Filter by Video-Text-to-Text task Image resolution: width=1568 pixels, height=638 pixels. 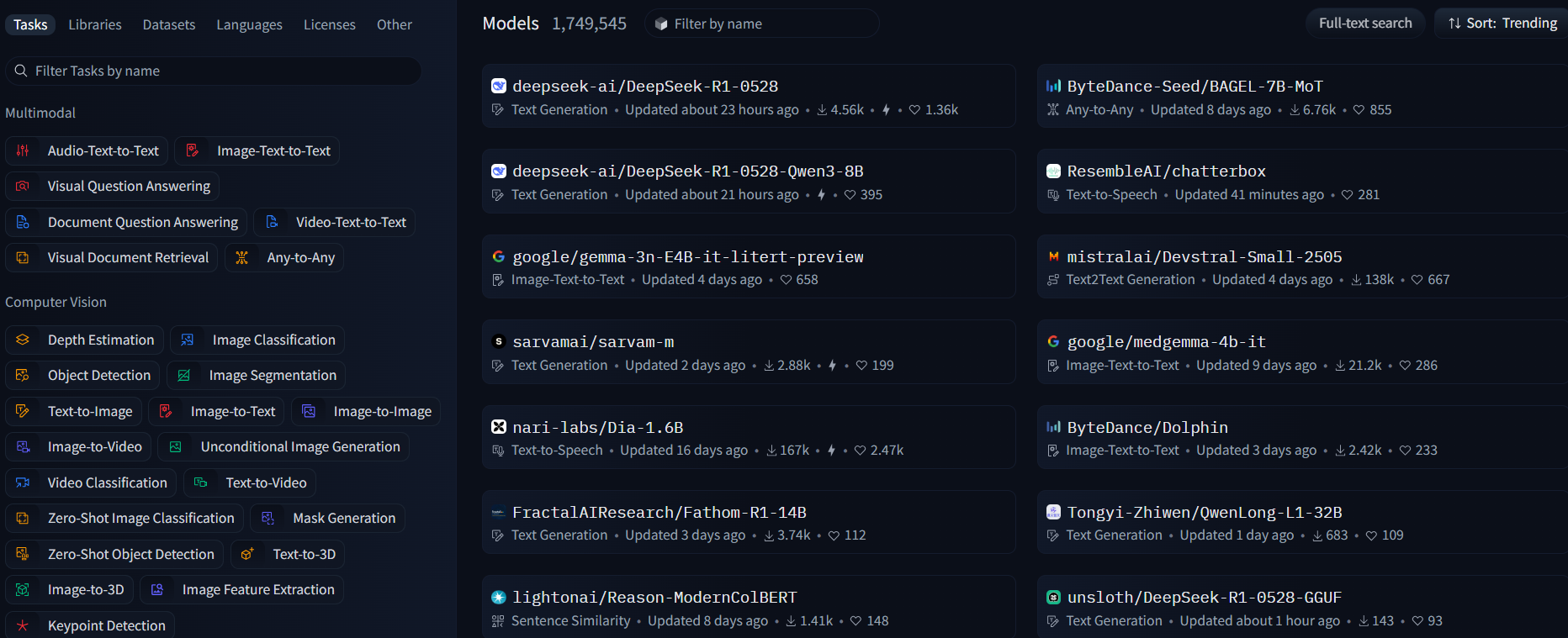[335, 222]
